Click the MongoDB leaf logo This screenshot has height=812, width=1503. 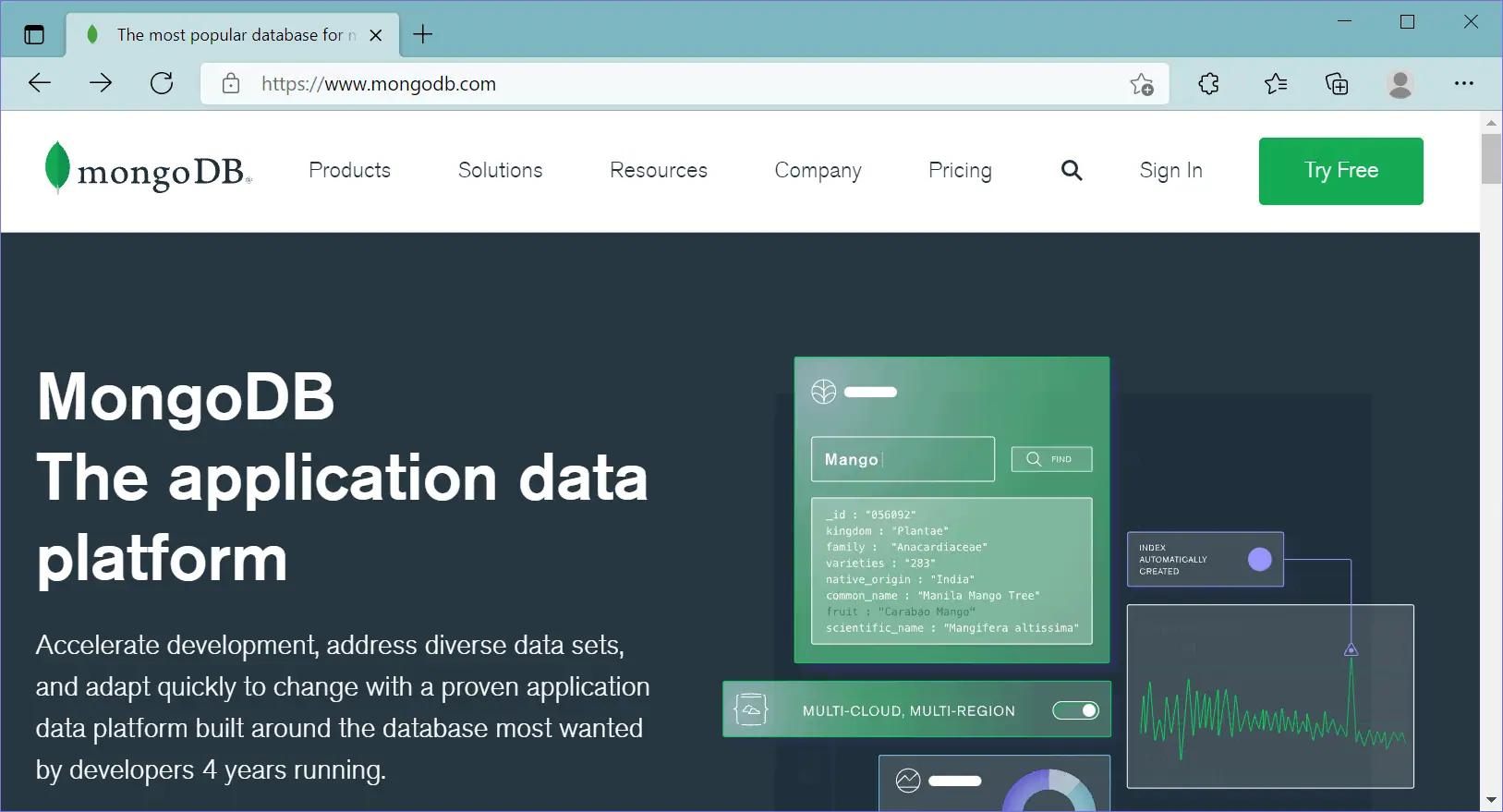(x=57, y=167)
